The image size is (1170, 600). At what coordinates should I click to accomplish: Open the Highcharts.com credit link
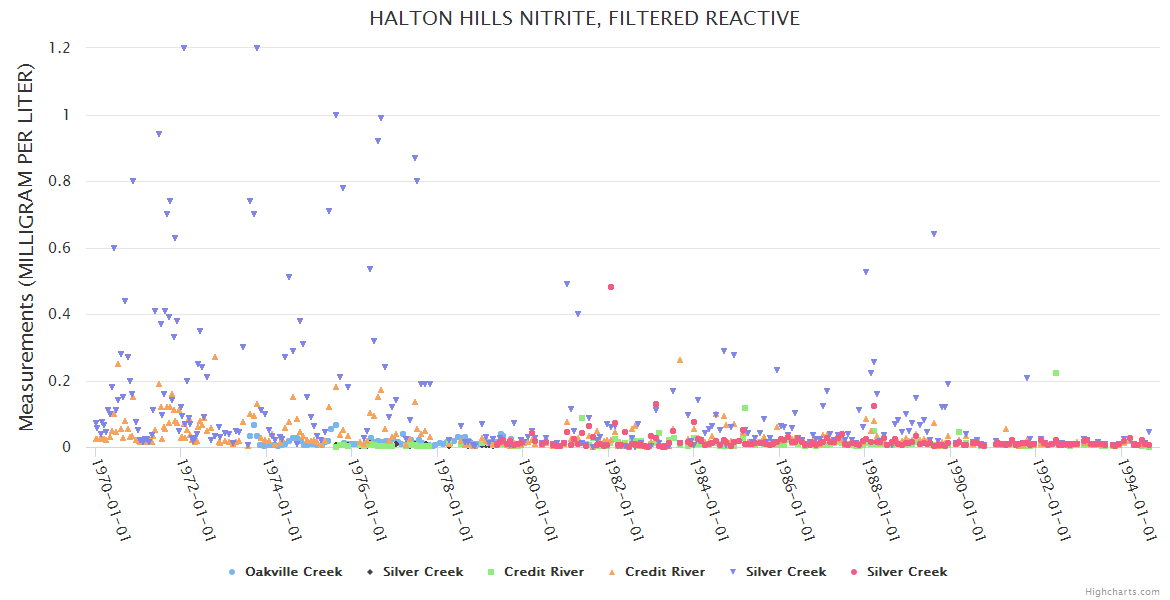point(1122,591)
